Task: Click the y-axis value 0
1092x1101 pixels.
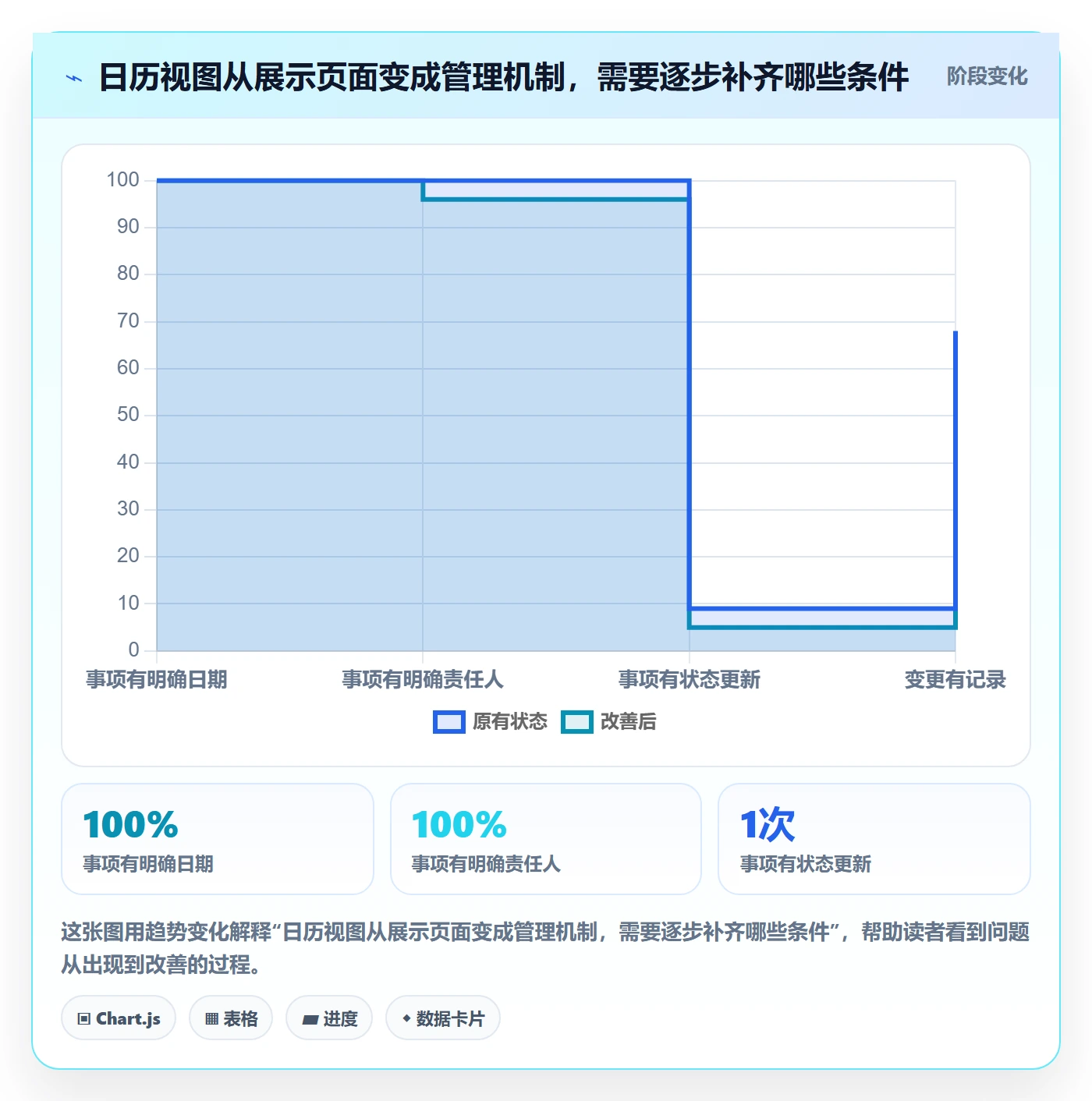Action: 133,650
